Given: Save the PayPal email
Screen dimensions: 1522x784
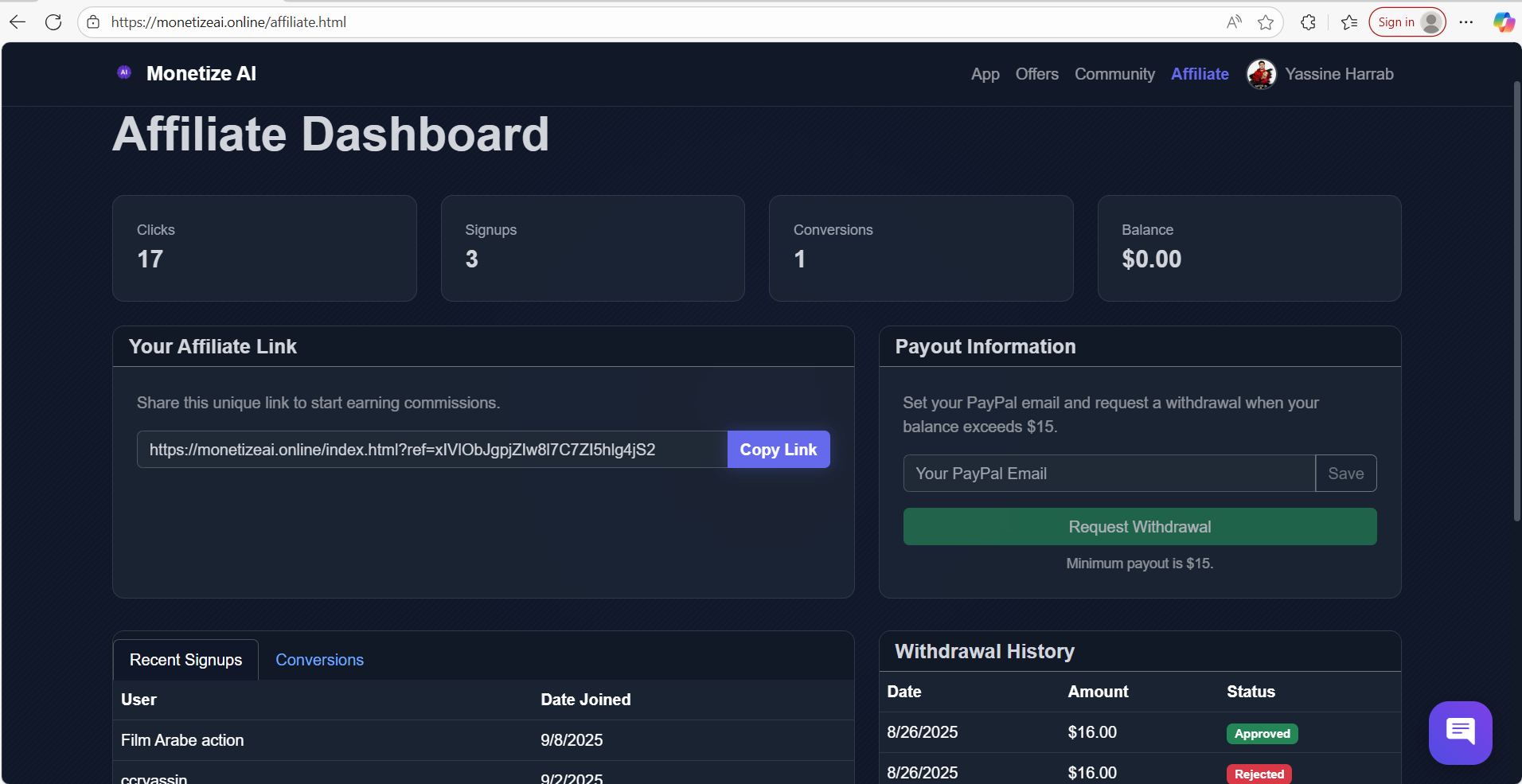Looking at the screenshot, I should (x=1346, y=474).
